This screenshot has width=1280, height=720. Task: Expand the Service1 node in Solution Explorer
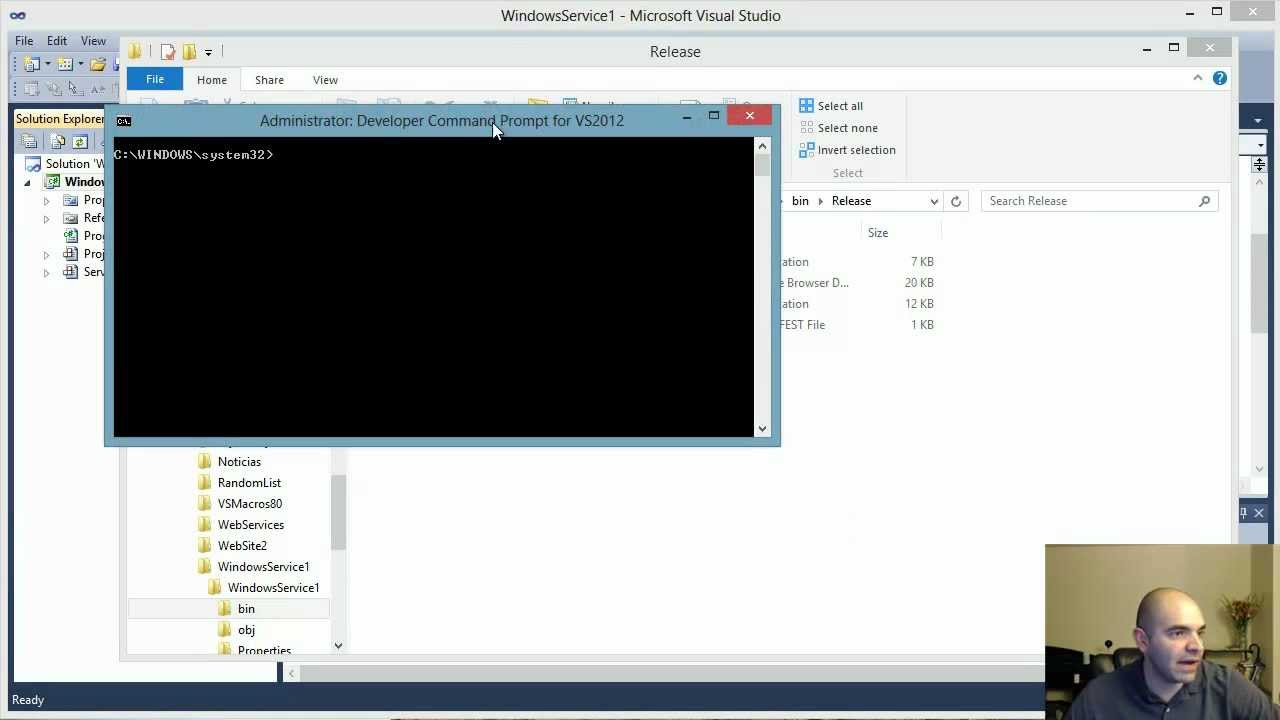(x=46, y=272)
